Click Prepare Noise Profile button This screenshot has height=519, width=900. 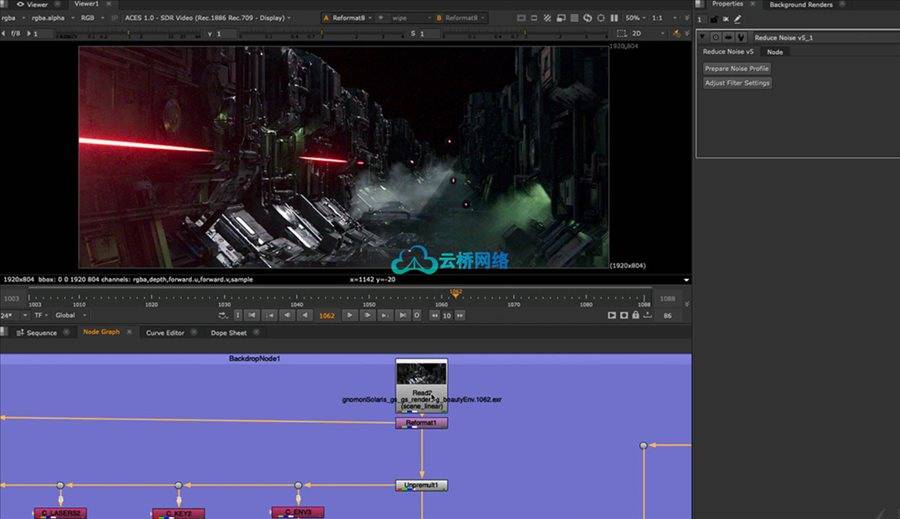coord(737,68)
